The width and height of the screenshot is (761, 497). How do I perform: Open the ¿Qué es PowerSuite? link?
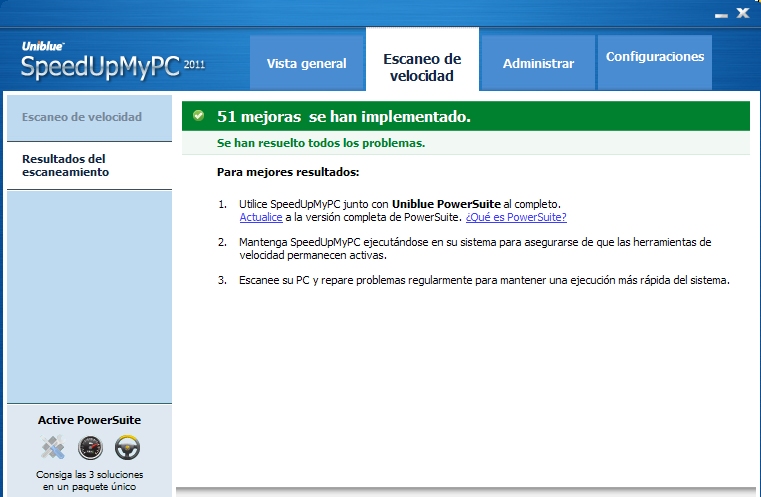[516, 217]
